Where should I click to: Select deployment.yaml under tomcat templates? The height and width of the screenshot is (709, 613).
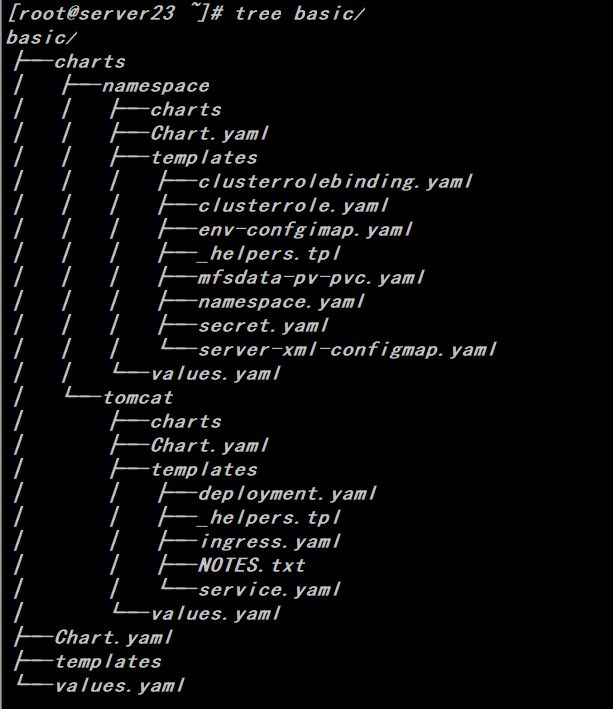point(287,493)
